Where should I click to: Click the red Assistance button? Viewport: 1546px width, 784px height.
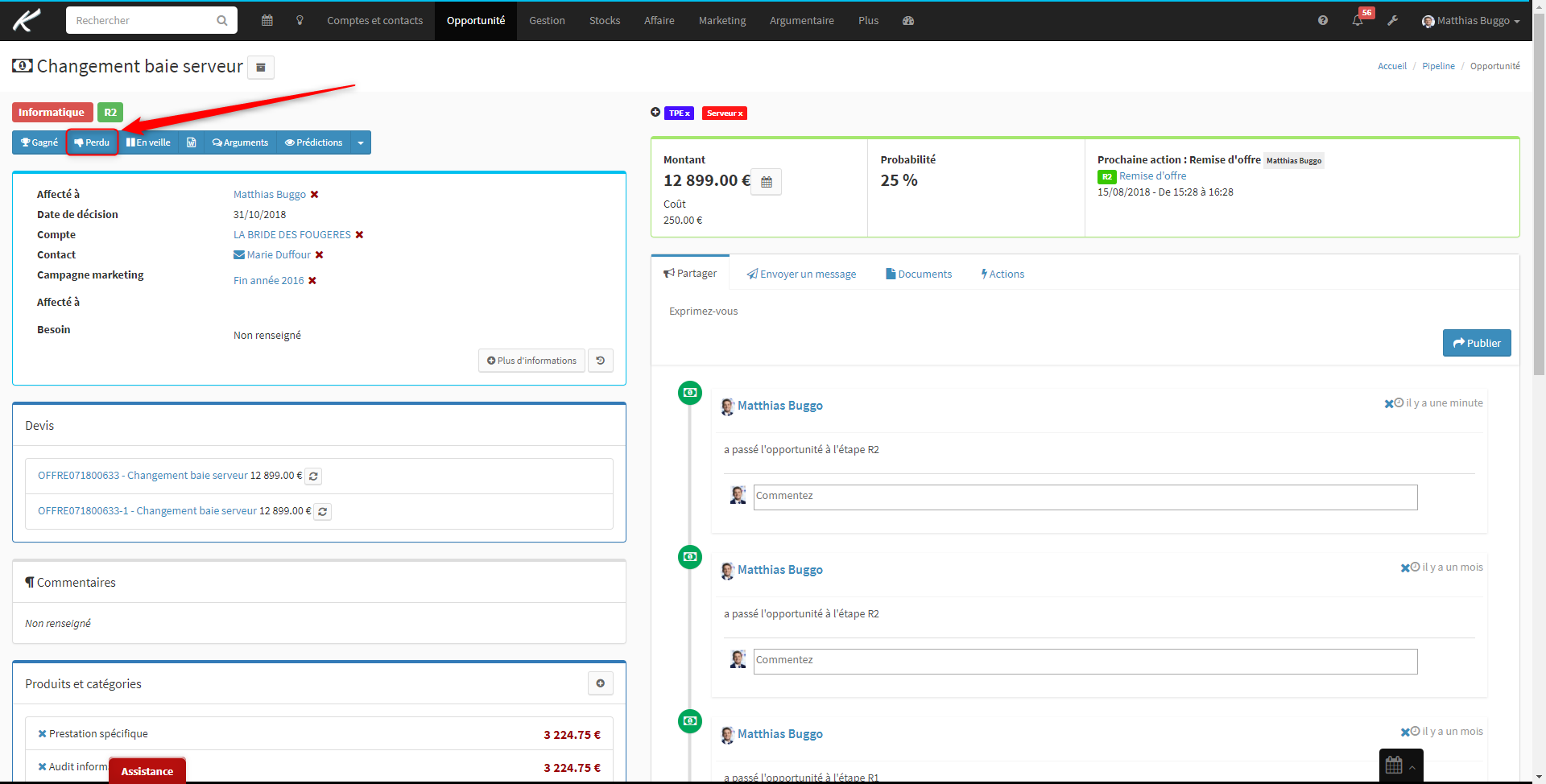(147, 770)
